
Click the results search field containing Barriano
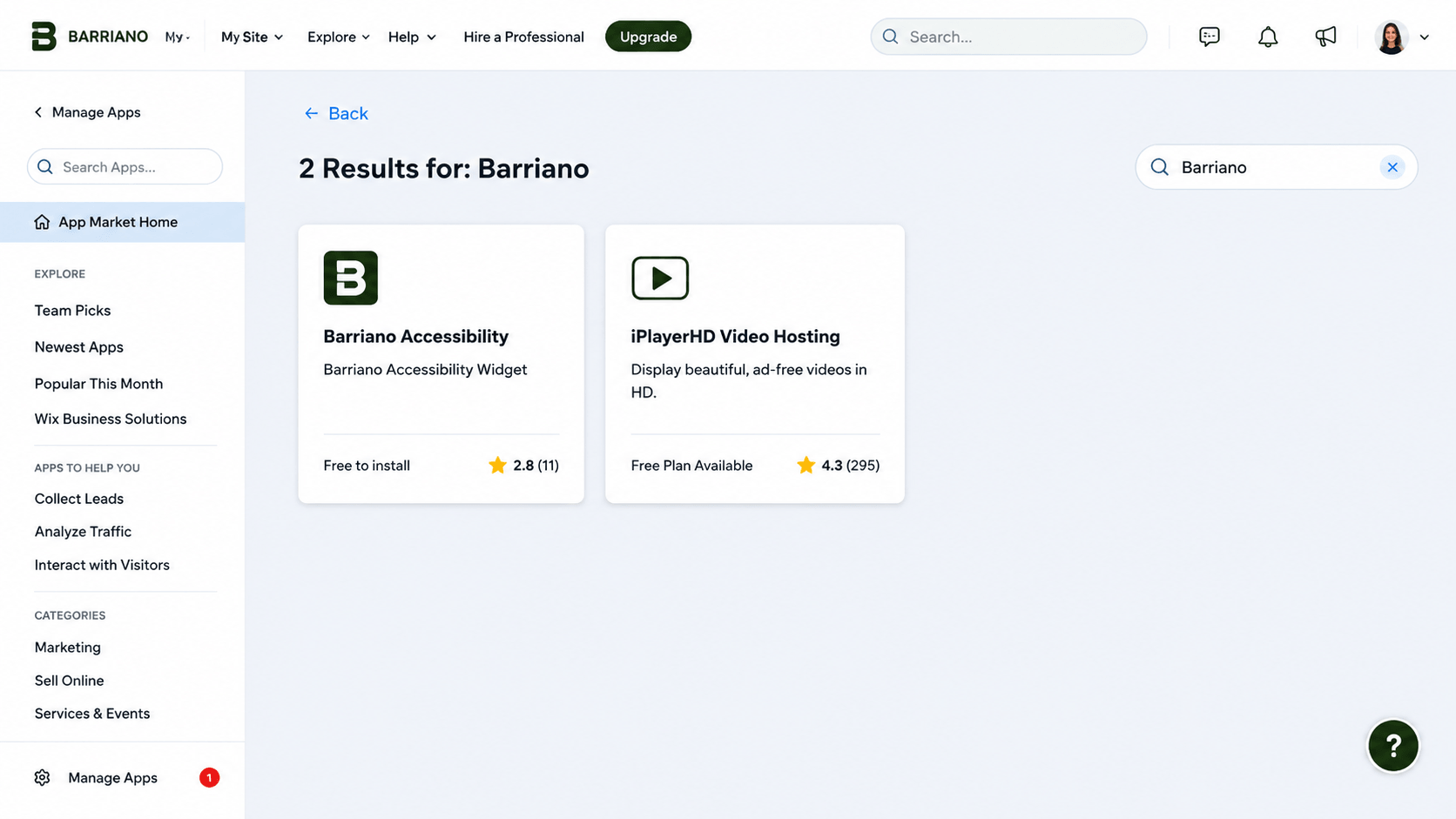click(x=1276, y=167)
